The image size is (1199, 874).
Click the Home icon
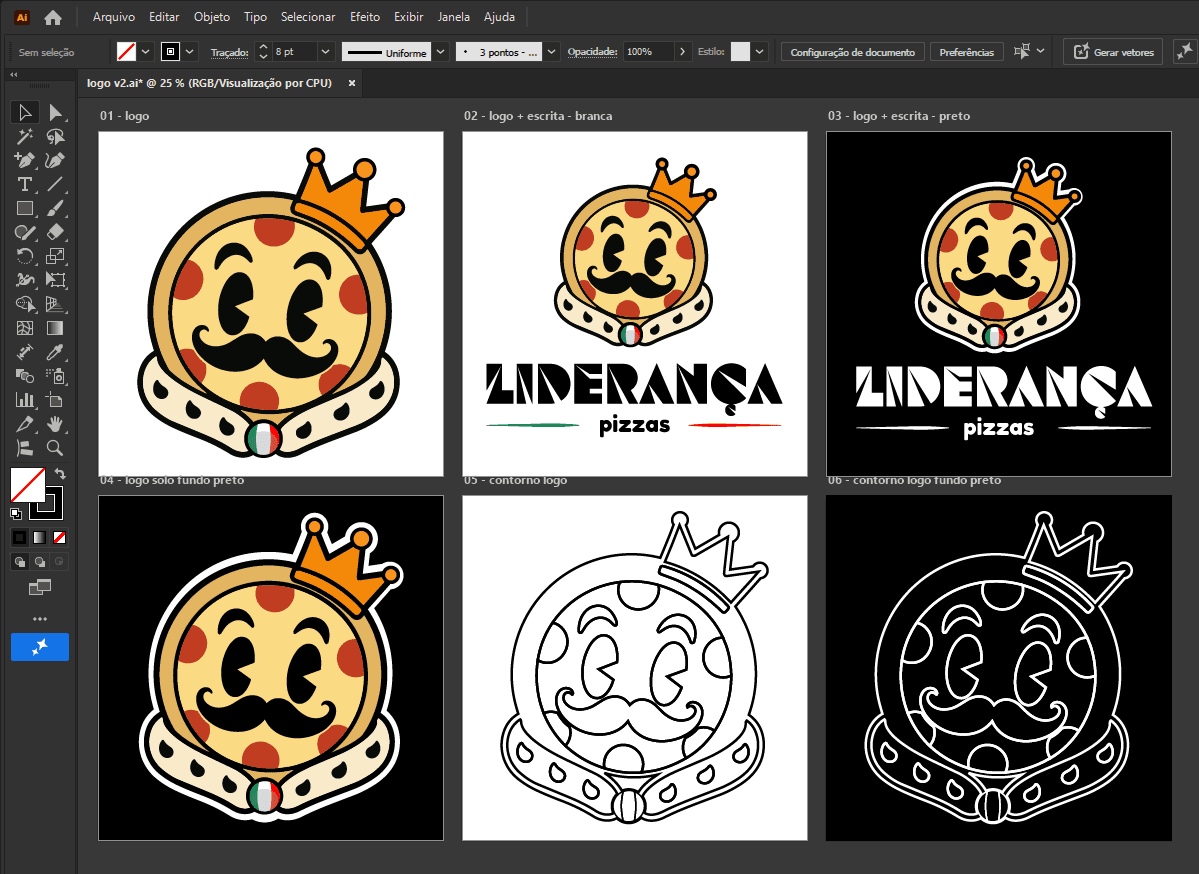pyautogui.click(x=53, y=17)
